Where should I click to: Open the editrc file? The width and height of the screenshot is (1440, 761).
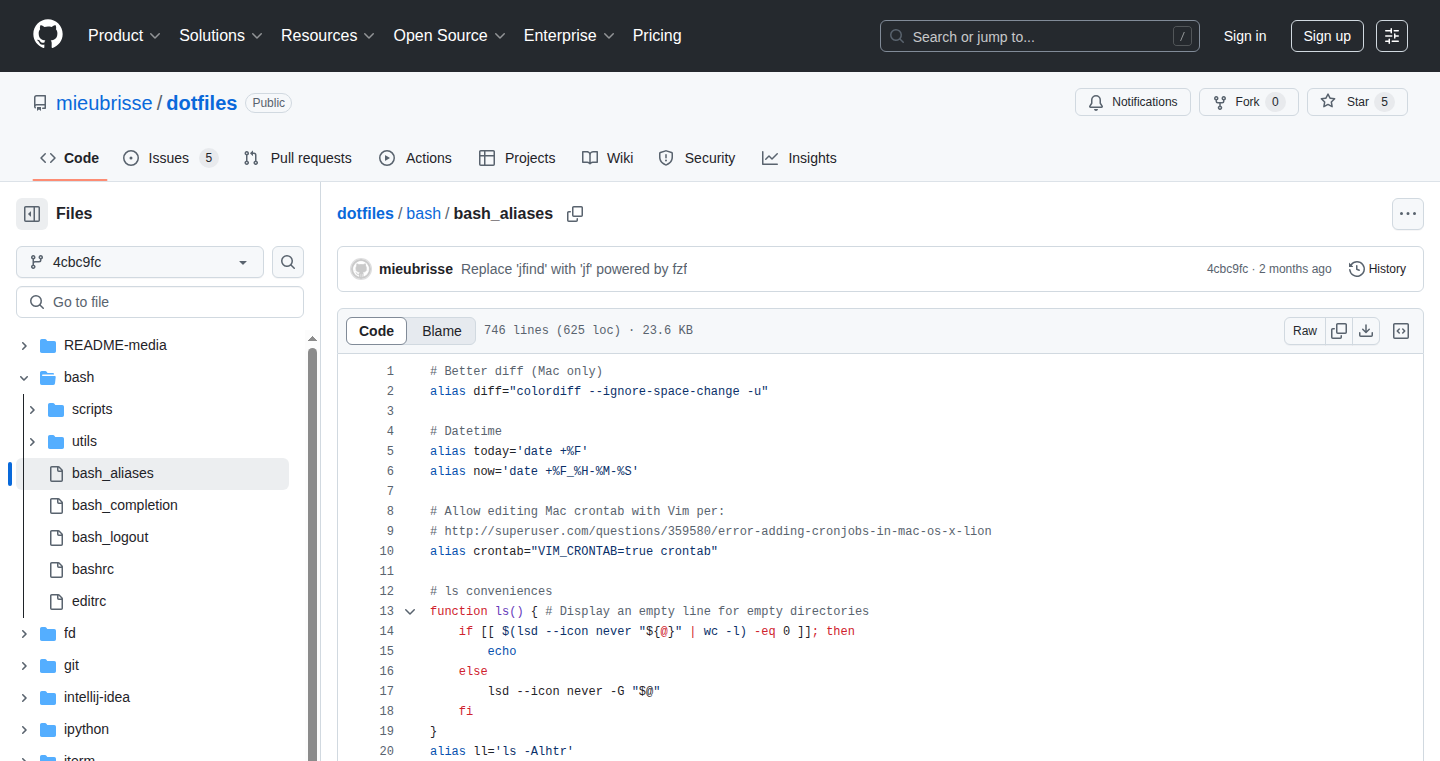click(x=89, y=601)
